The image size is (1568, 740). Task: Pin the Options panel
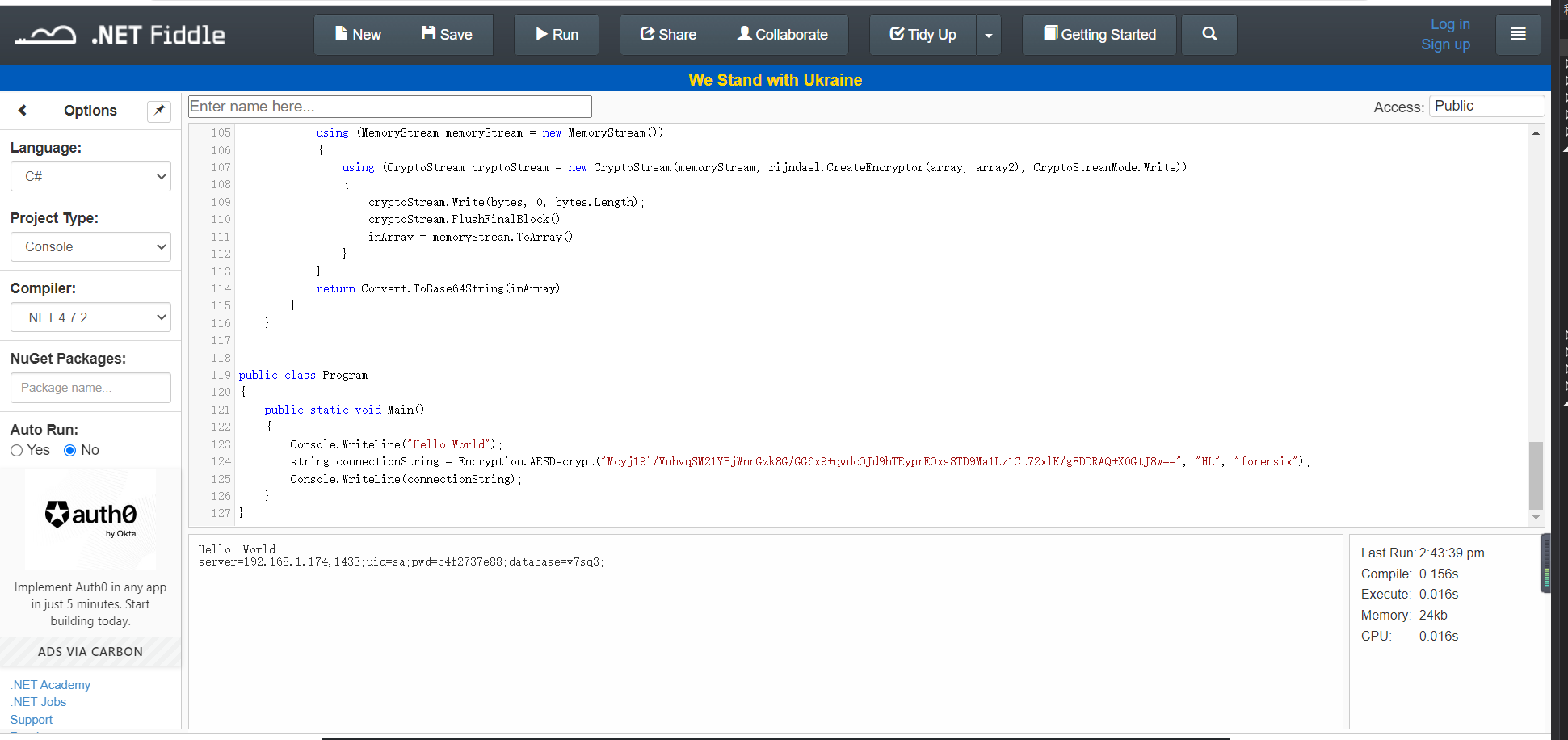(x=159, y=111)
